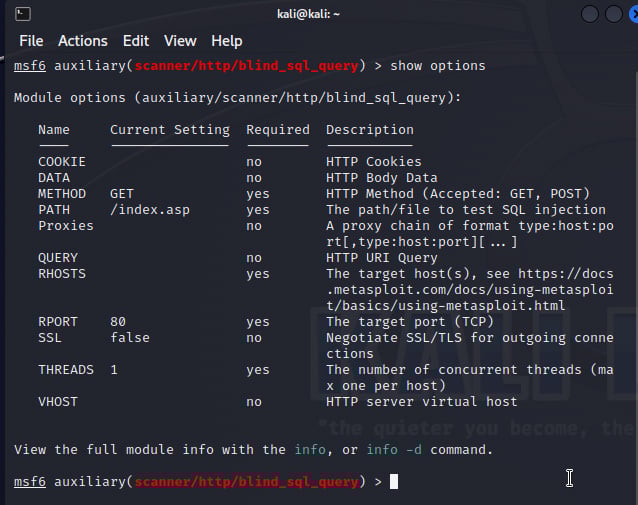
Task: Open the Actions menu
Action: [82, 41]
